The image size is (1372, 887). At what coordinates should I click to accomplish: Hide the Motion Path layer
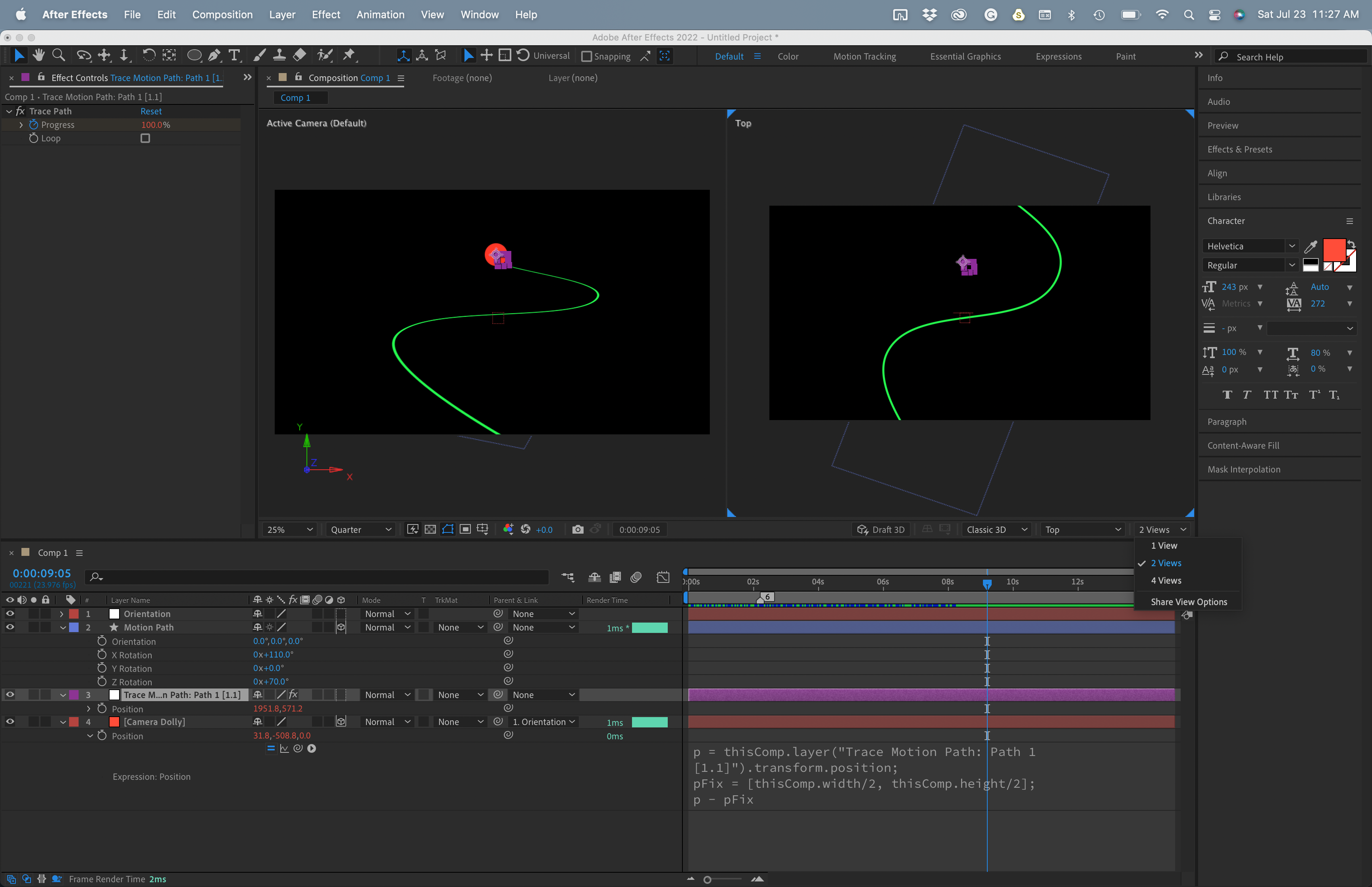9,627
